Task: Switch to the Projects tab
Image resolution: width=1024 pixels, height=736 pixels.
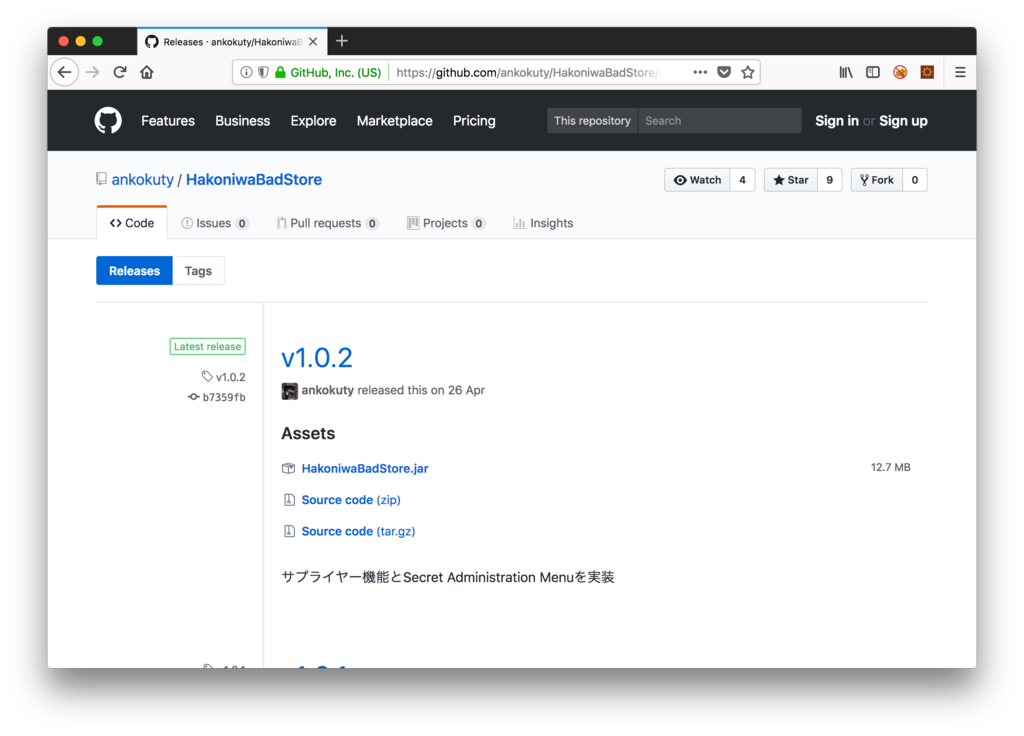Action: [x=446, y=223]
